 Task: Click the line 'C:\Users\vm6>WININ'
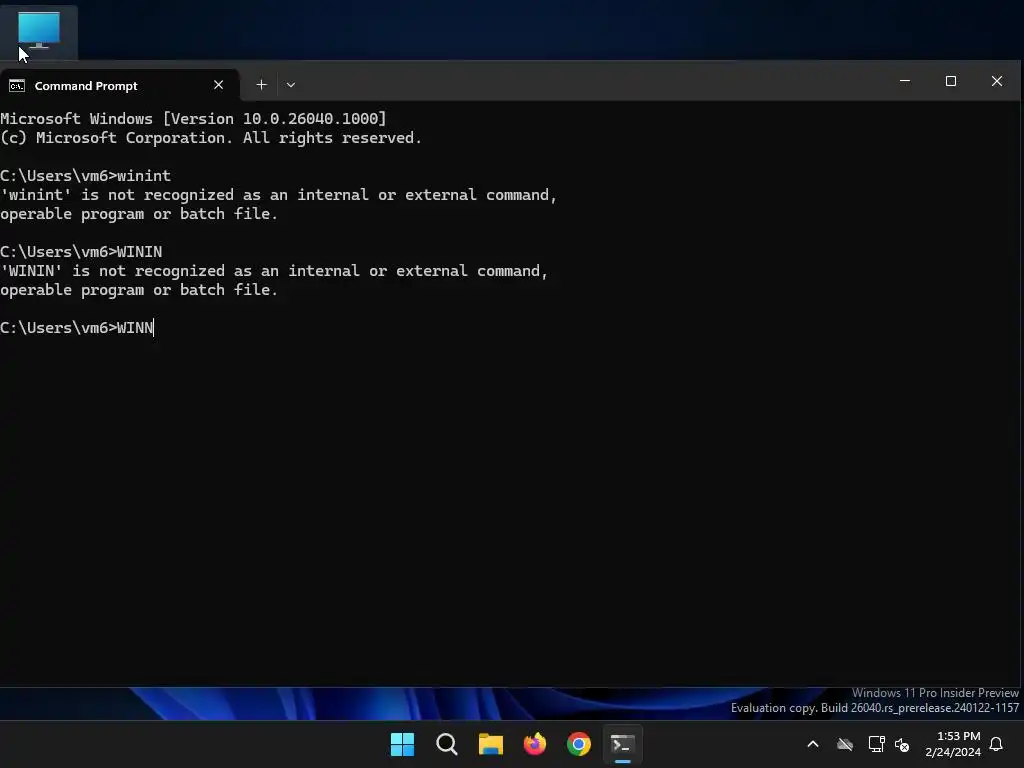(x=81, y=252)
